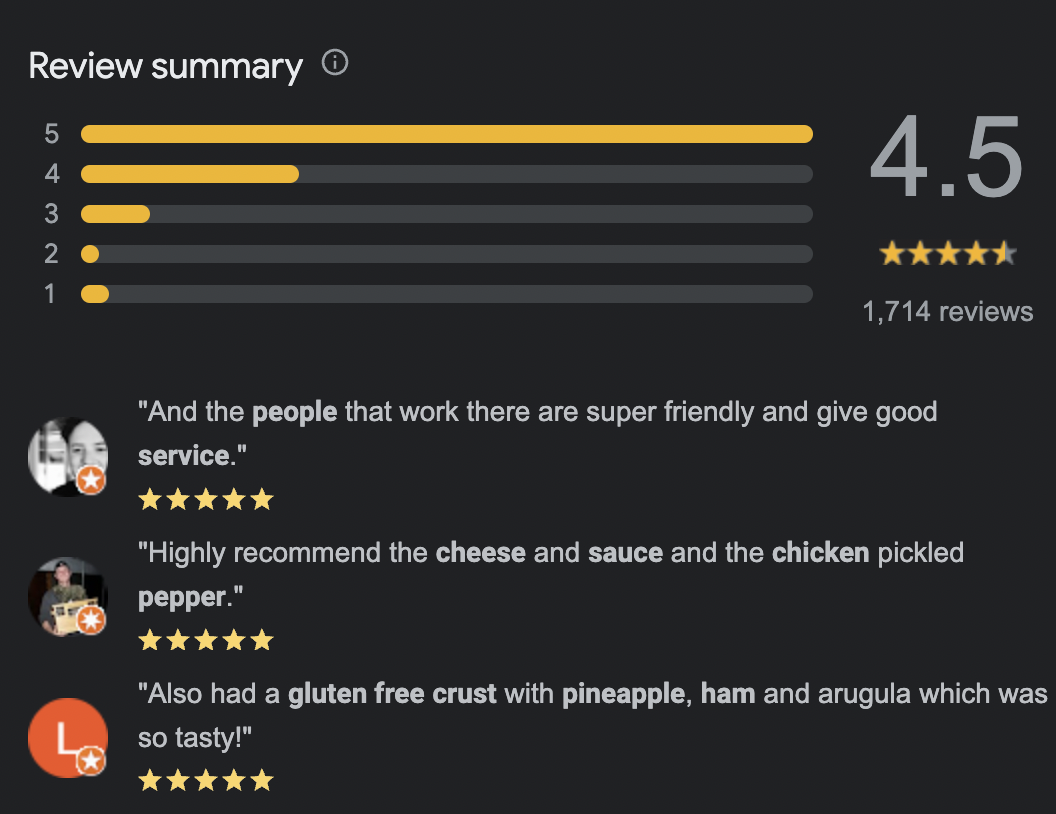Select the five-star row under the pineapple review
The width and height of the screenshot is (1056, 814).
[206, 780]
